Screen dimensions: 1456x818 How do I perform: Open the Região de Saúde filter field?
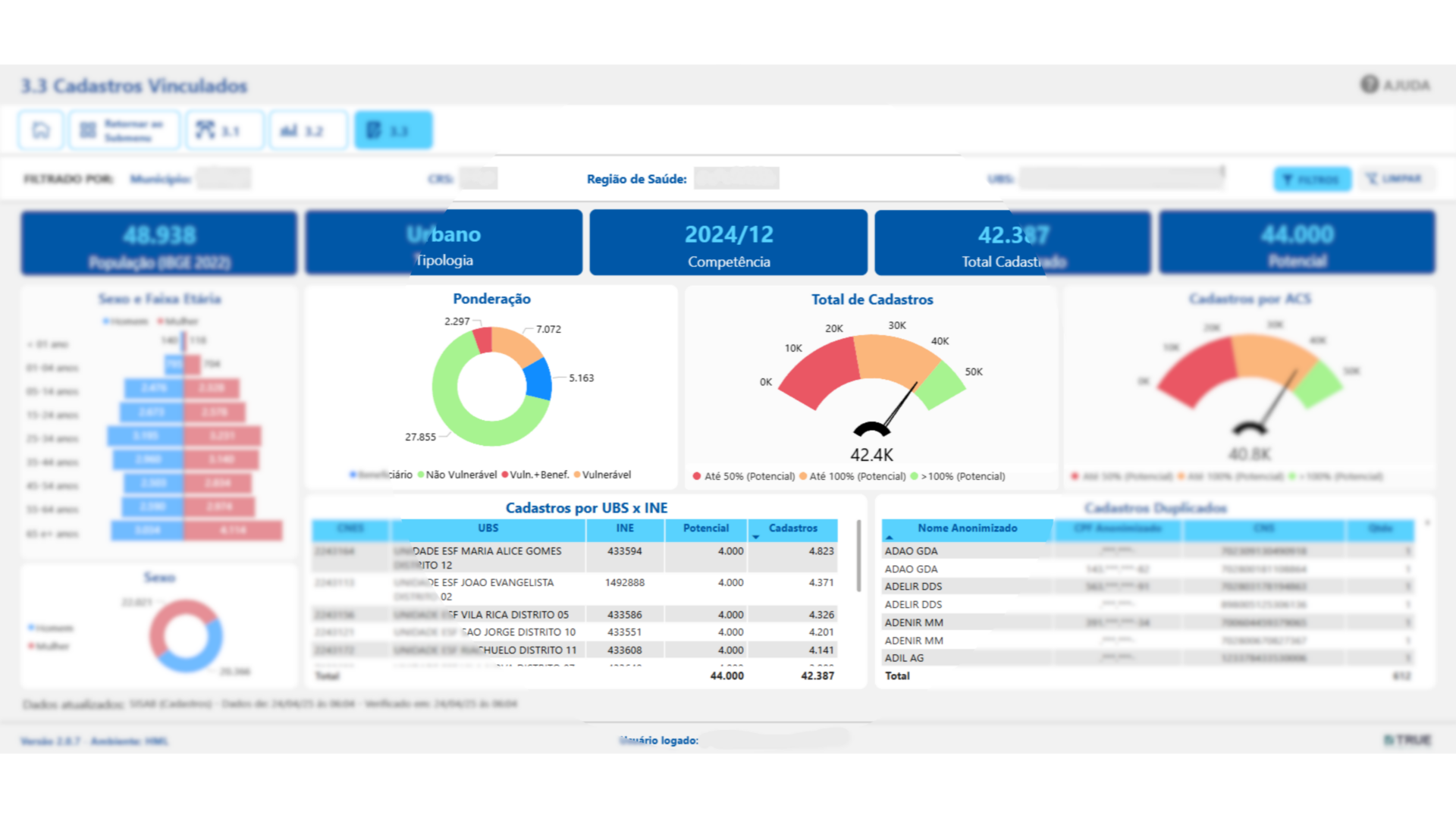(736, 178)
